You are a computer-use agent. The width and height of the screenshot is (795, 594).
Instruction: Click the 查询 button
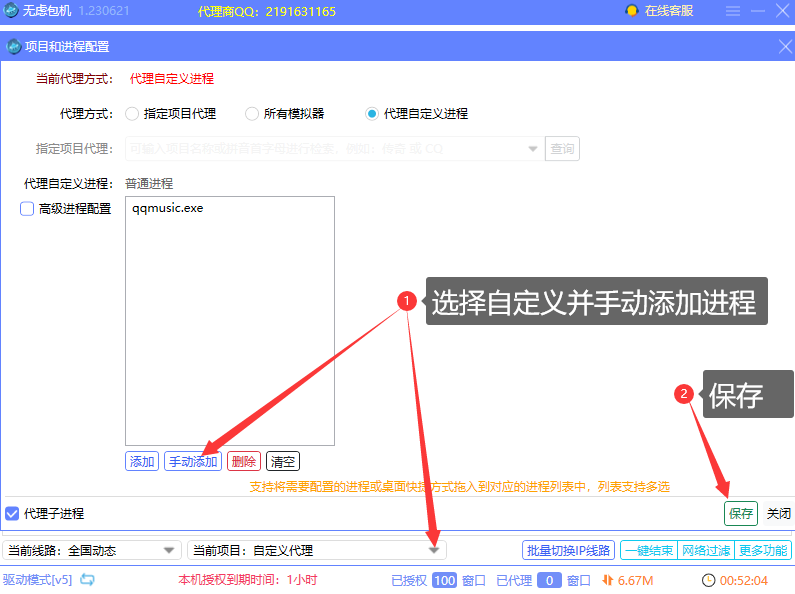click(x=562, y=148)
